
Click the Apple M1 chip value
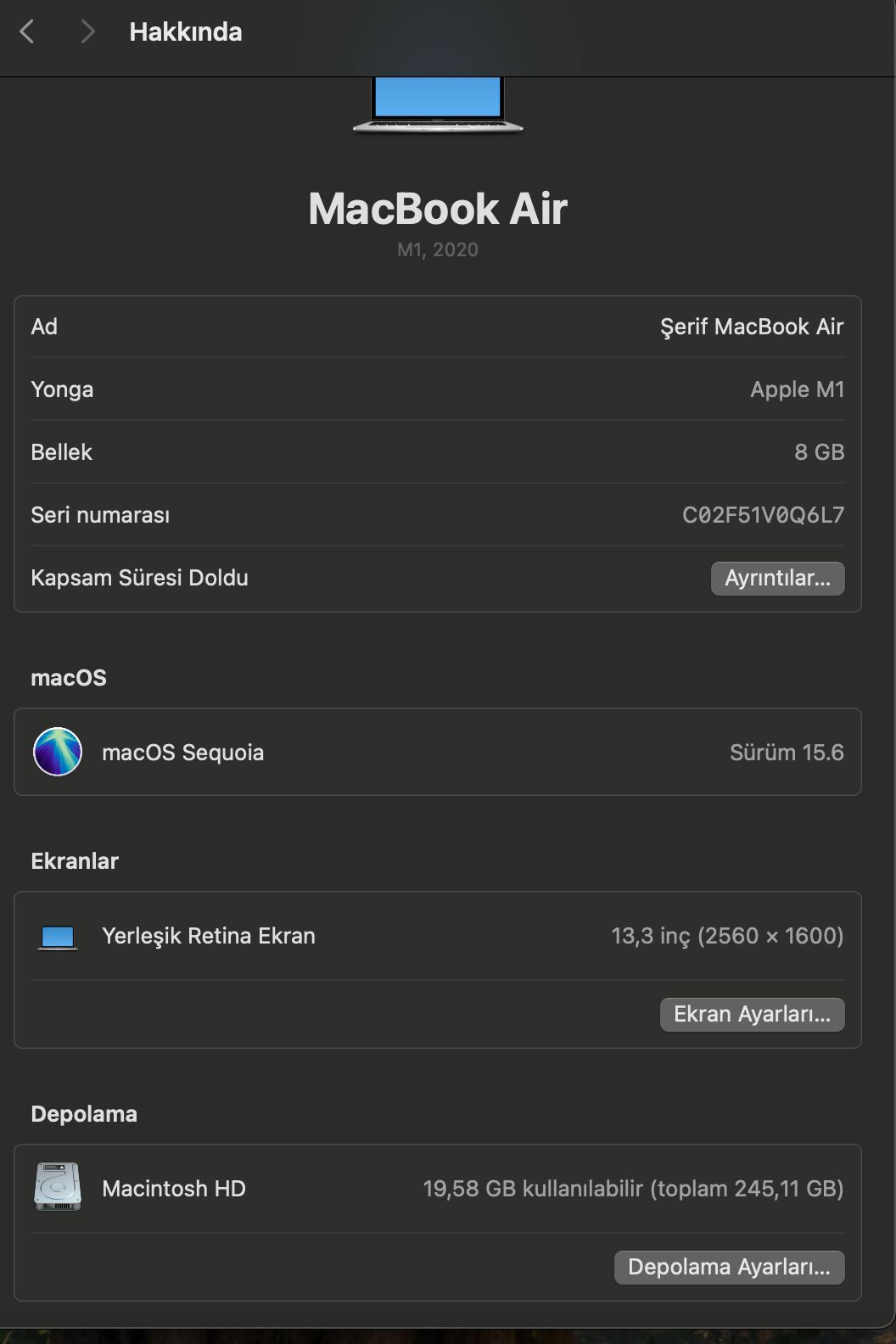click(798, 389)
